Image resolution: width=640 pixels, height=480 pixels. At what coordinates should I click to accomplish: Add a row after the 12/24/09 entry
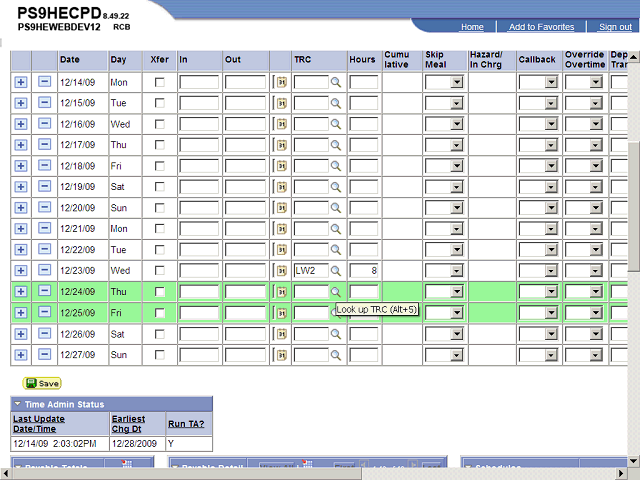click(x=21, y=291)
